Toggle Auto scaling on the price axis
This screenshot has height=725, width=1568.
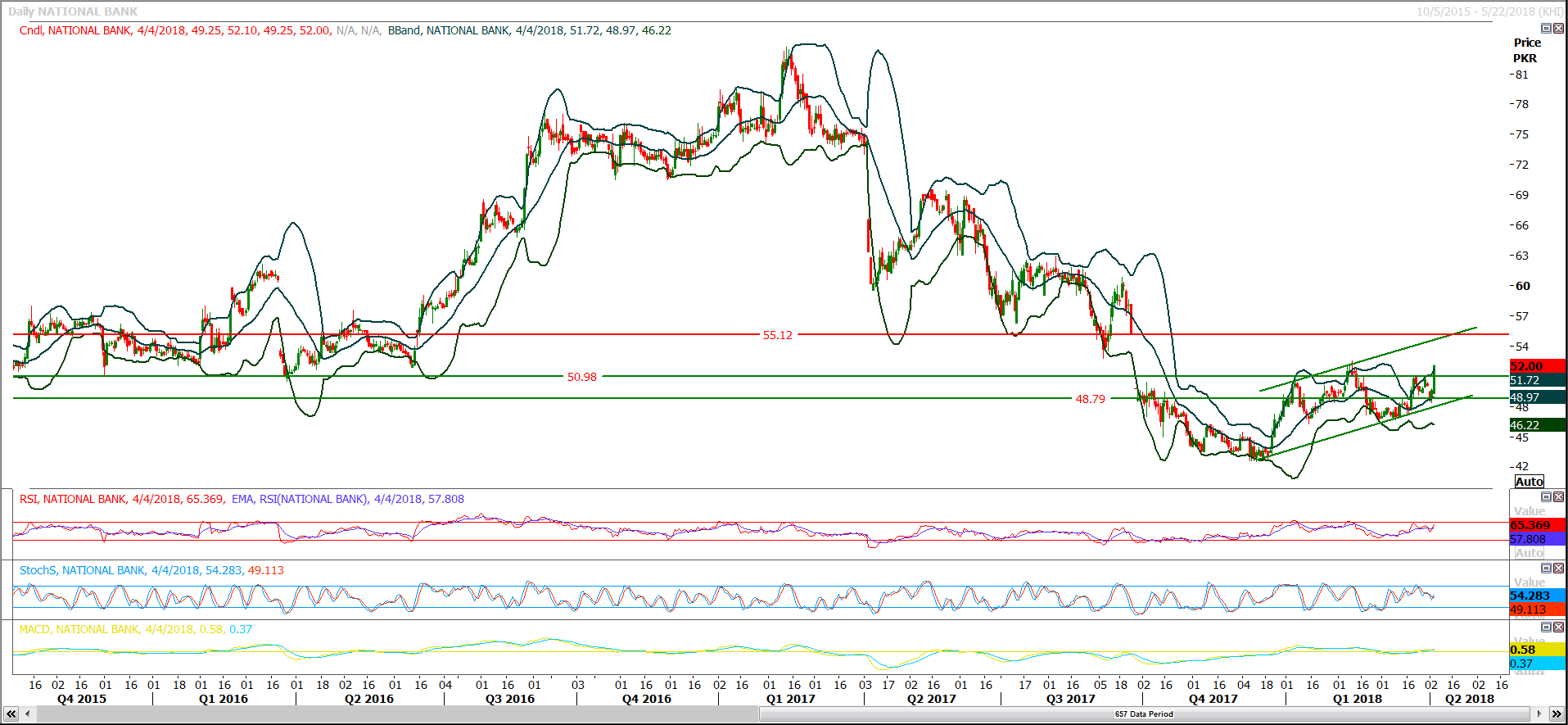tap(1529, 482)
